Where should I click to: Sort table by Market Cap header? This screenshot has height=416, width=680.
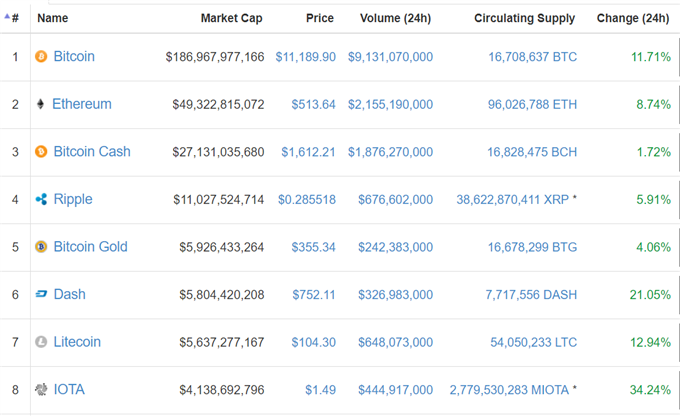click(x=232, y=18)
